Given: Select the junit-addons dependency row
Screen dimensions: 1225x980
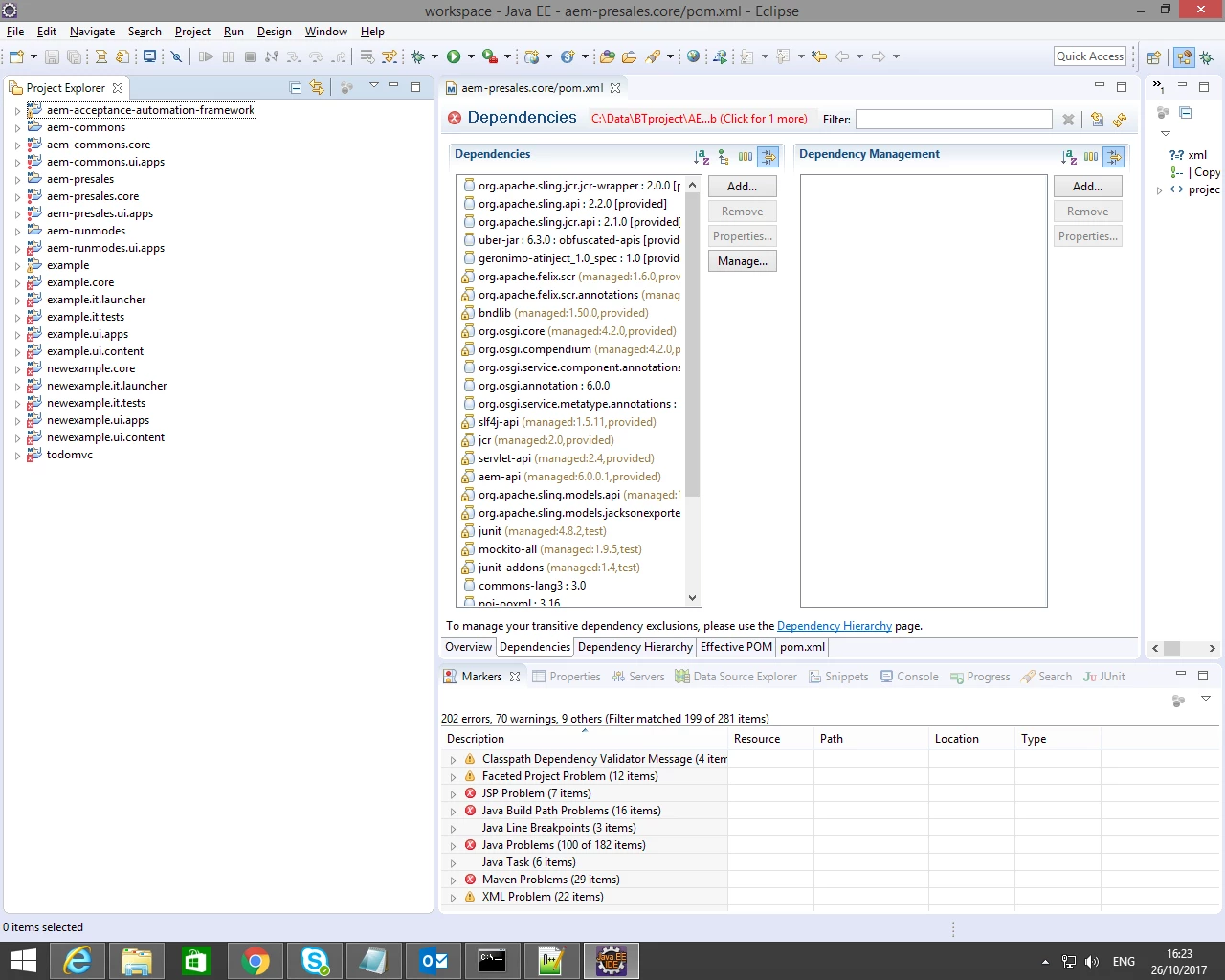Looking at the screenshot, I should click(571, 568).
